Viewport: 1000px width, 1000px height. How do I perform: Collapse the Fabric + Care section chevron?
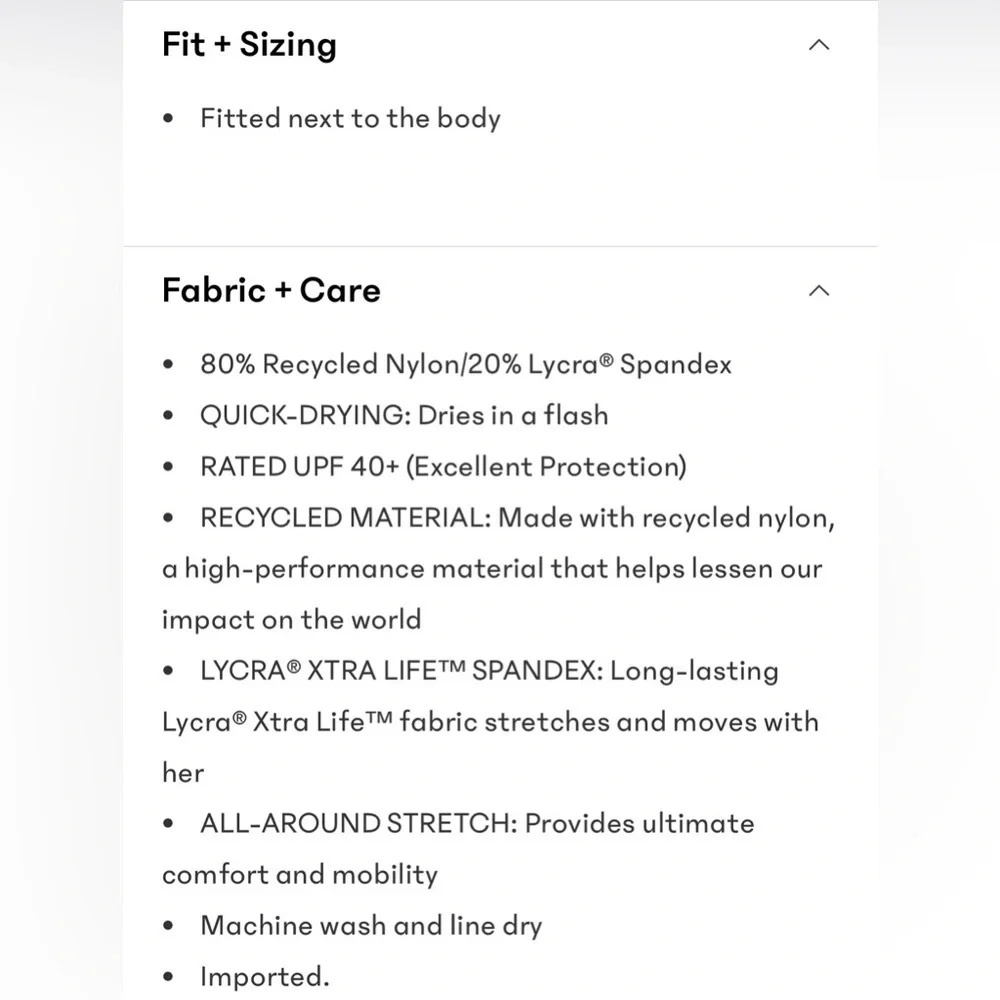point(819,291)
